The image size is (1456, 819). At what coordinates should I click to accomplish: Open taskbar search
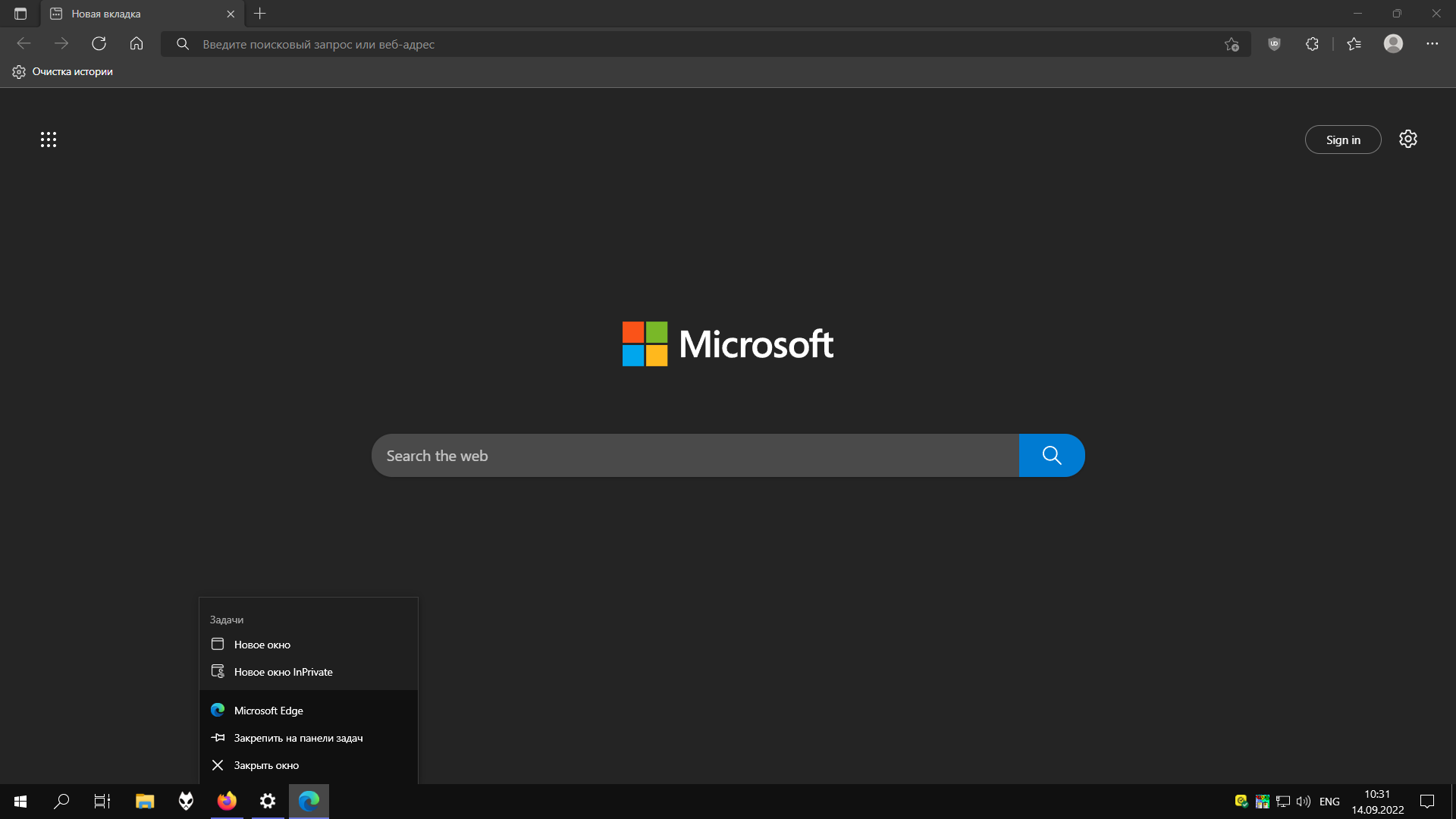click(61, 802)
